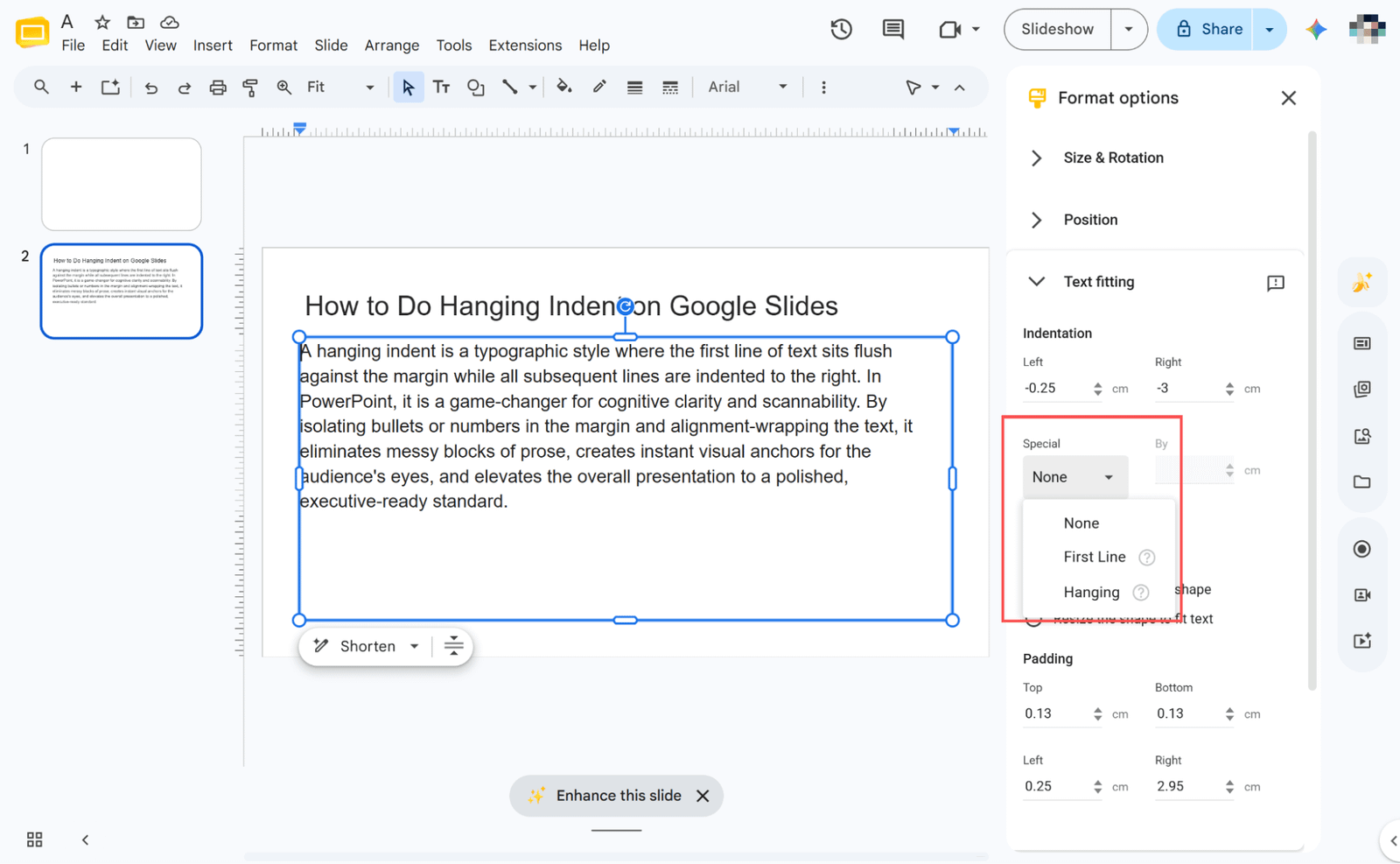Open the Format menu
The width and height of the screenshot is (1400, 864).
click(x=273, y=46)
